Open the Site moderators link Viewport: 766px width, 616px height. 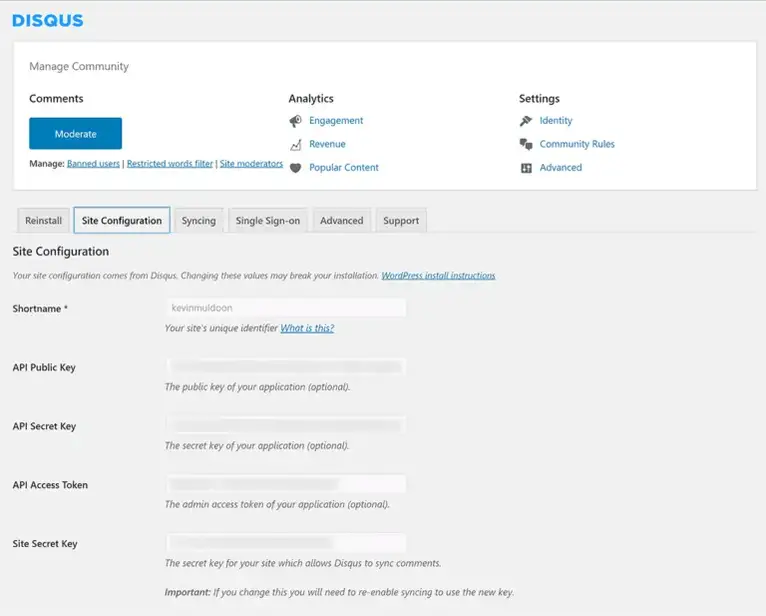pyautogui.click(x=251, y=164)
